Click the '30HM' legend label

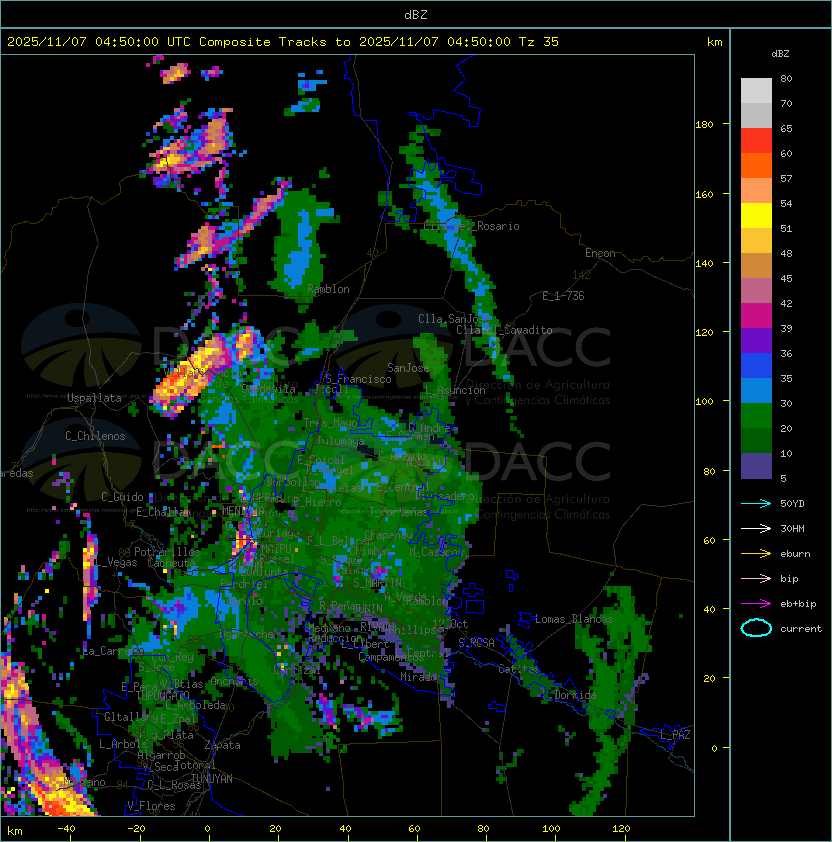792,528
